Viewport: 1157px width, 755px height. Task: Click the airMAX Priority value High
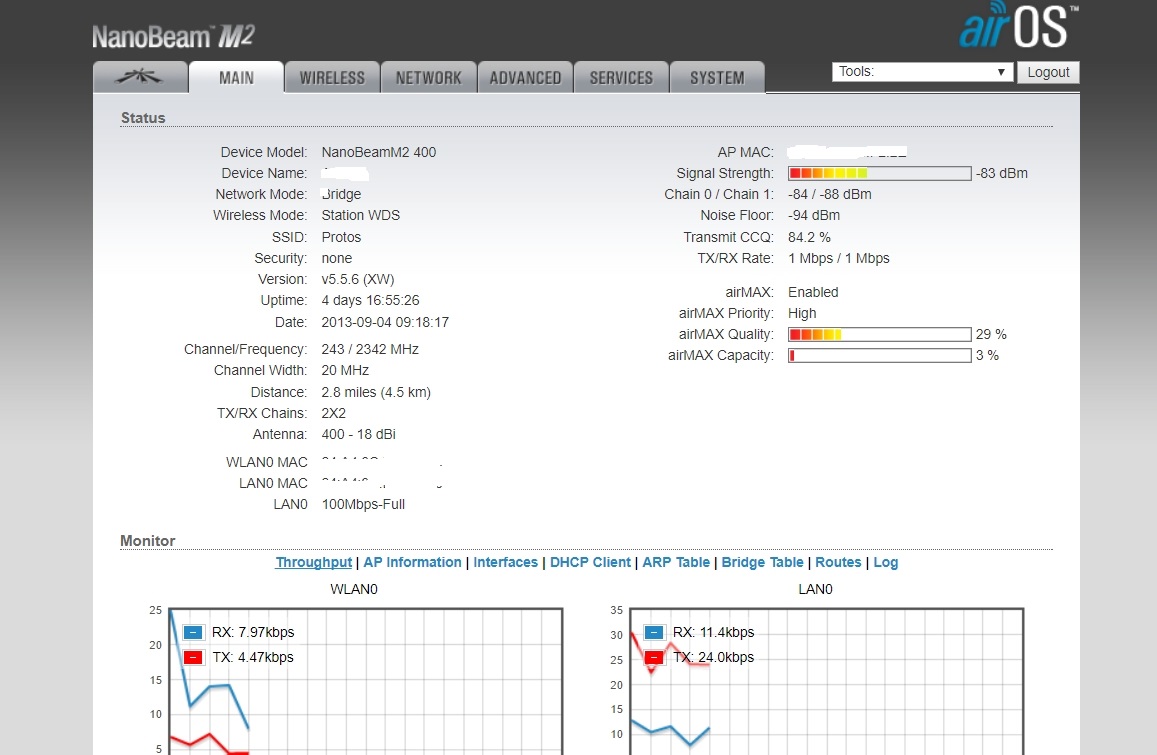pos(802,313)
